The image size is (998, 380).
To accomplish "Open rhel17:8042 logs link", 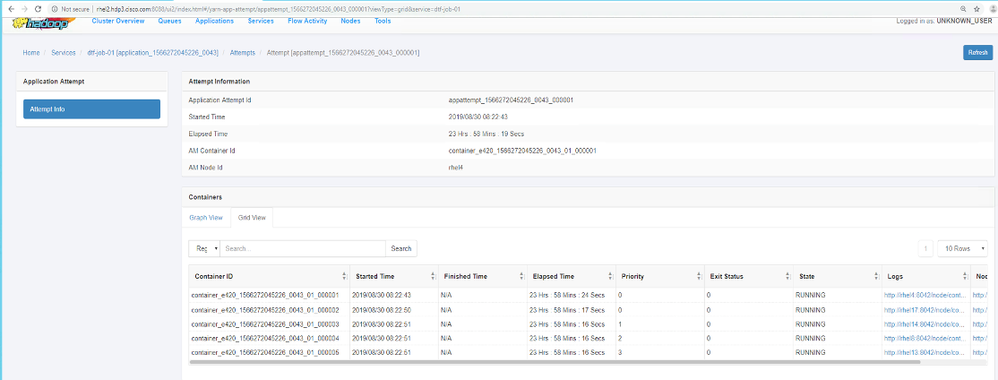I will point(923,310).
